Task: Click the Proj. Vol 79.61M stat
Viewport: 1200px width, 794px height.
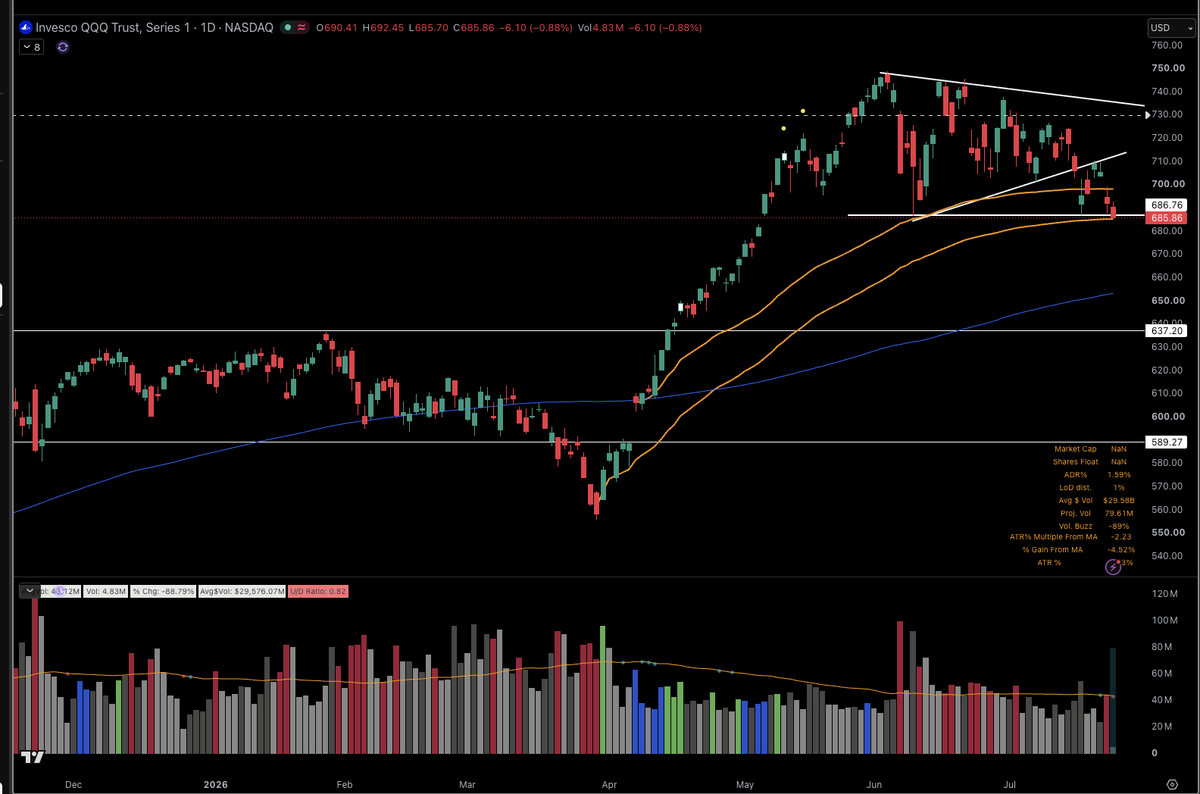Action: click(x=1096, y=511)
